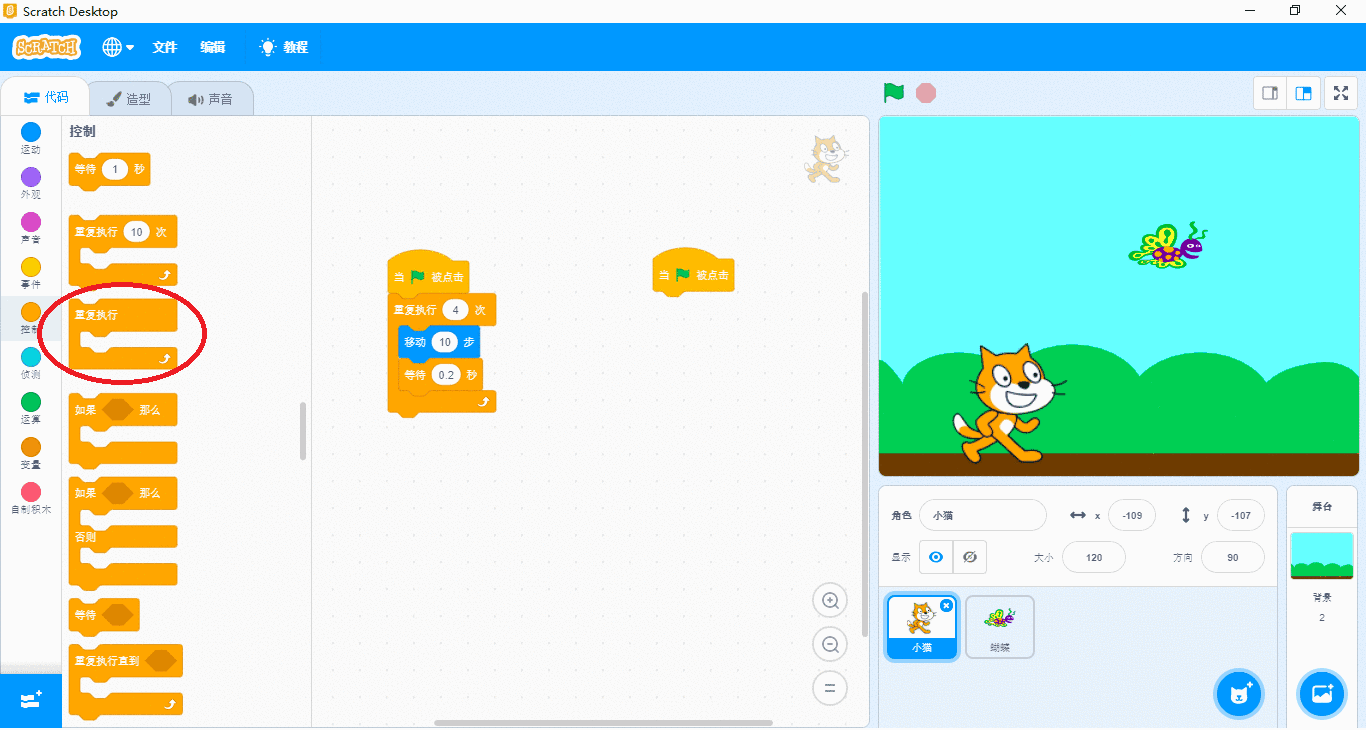The height and width of the screenshot is (730, 1366).
Task: Select the 蝴蝶 sprite thumbnail
Action: tap(999, 627)
